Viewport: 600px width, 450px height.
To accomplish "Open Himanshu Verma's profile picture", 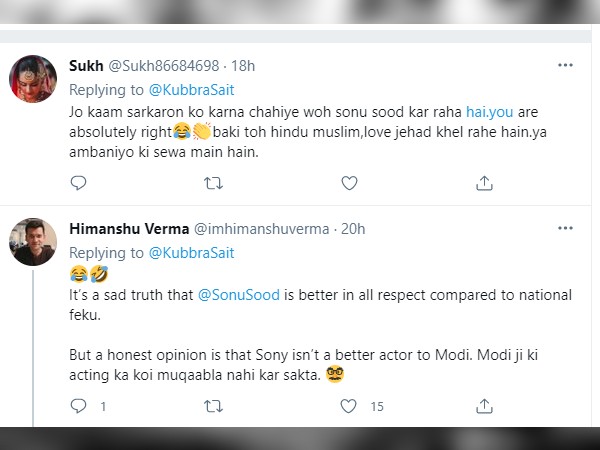I will tap(33, 243).
